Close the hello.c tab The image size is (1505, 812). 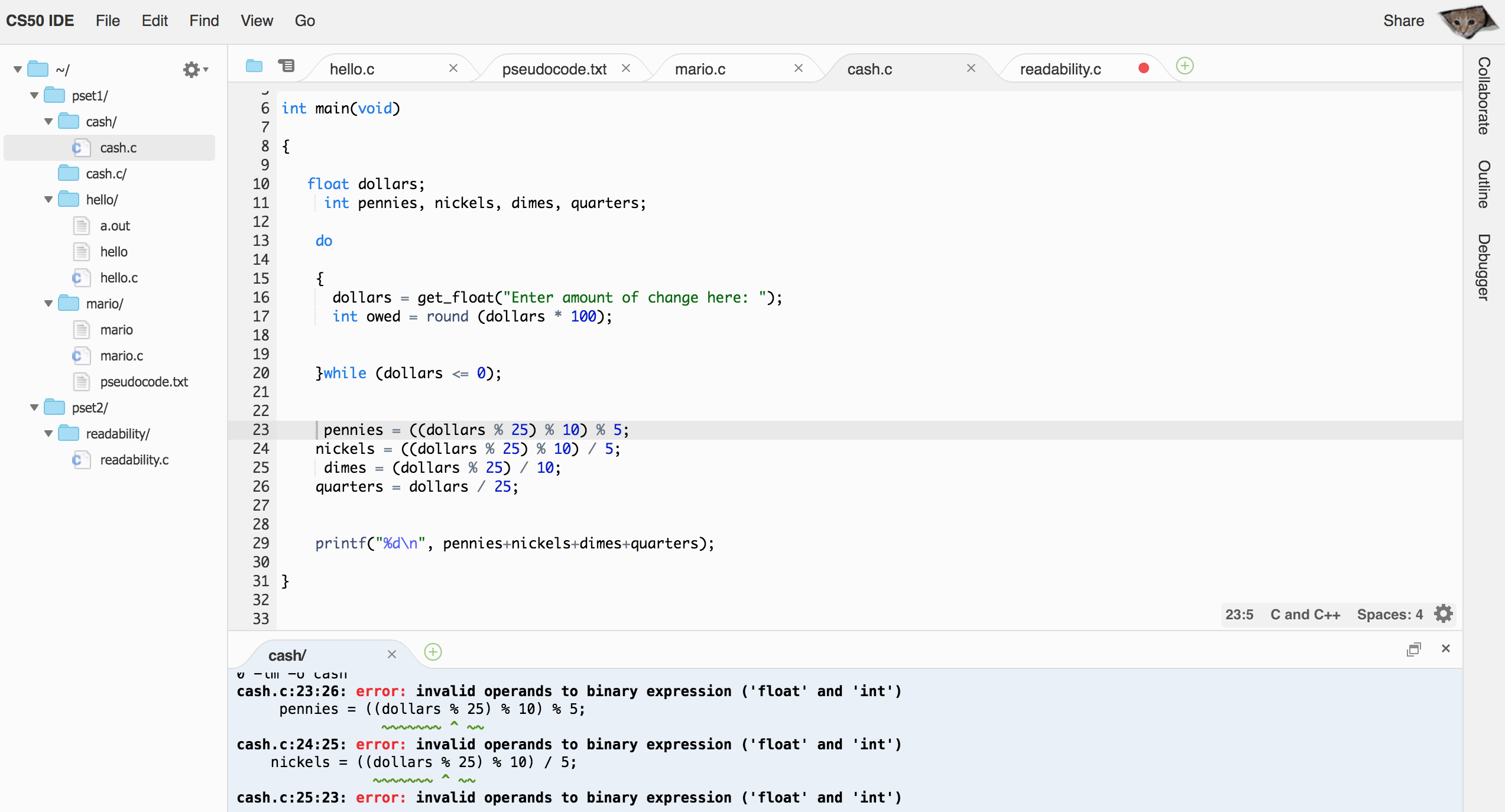[x=453, y=69]
